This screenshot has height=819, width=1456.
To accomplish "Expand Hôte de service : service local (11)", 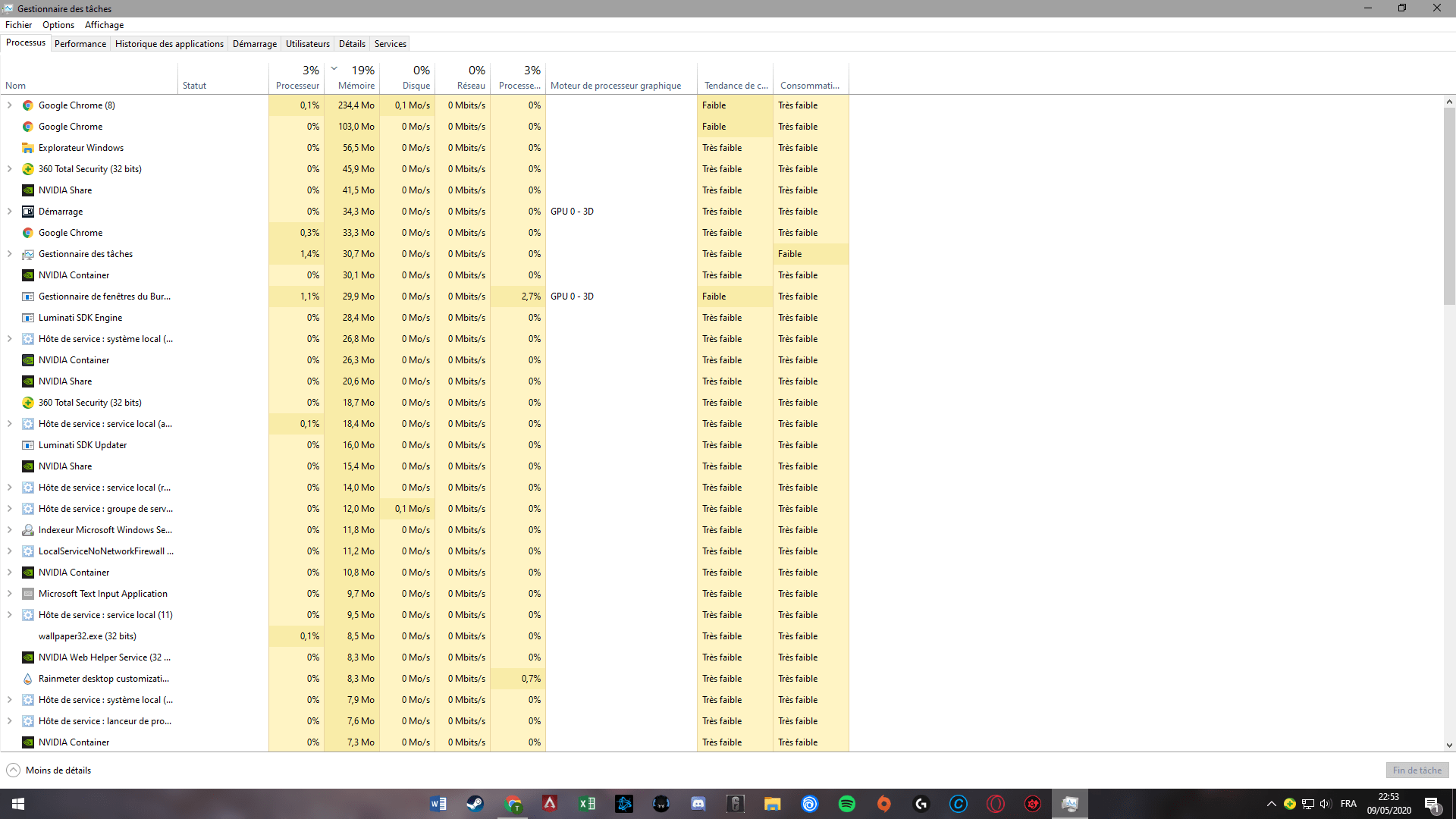I will [10, 615].
